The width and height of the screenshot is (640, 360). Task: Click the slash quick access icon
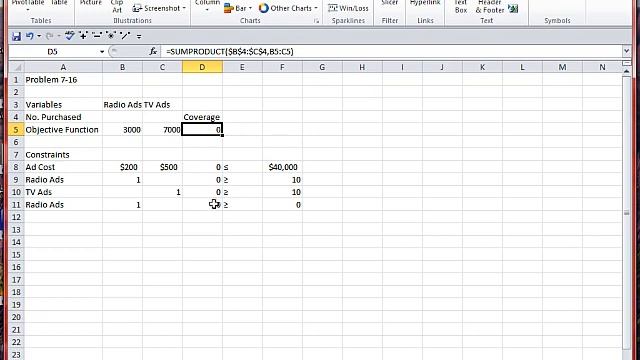[x=125, y=36]
